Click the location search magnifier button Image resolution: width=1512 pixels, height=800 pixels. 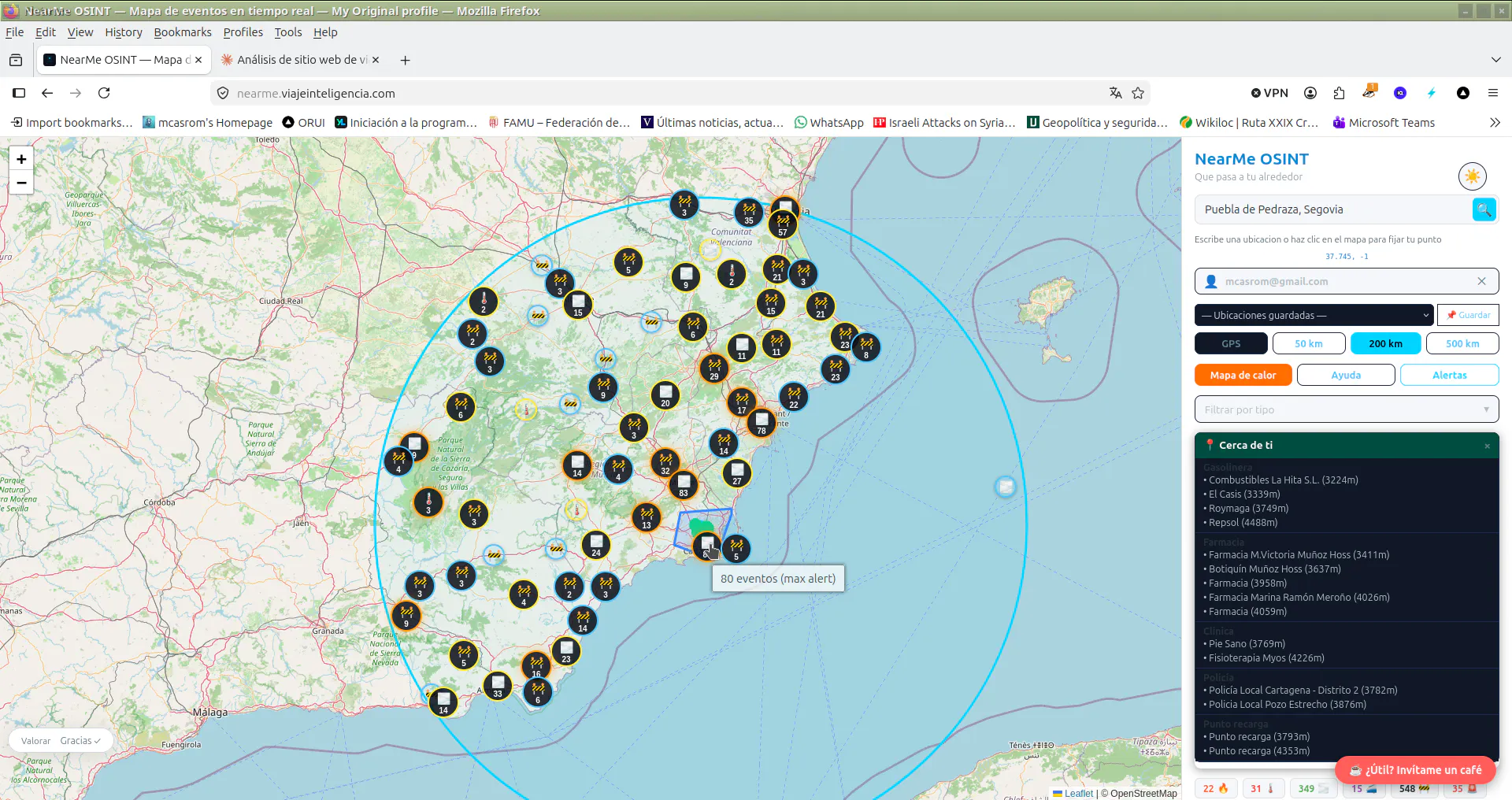(1484, 209)
